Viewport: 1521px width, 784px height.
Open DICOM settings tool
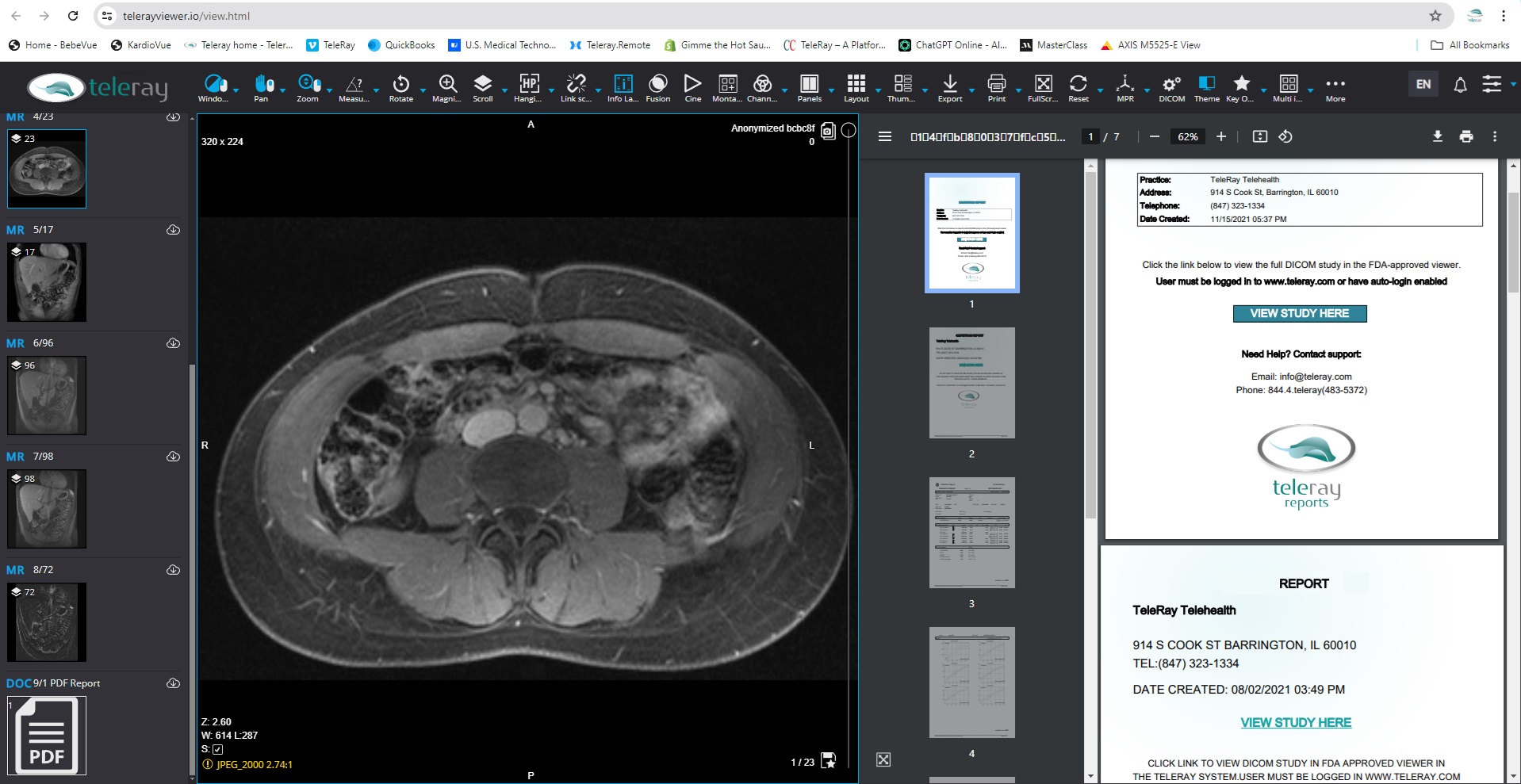click(1172, 87)
